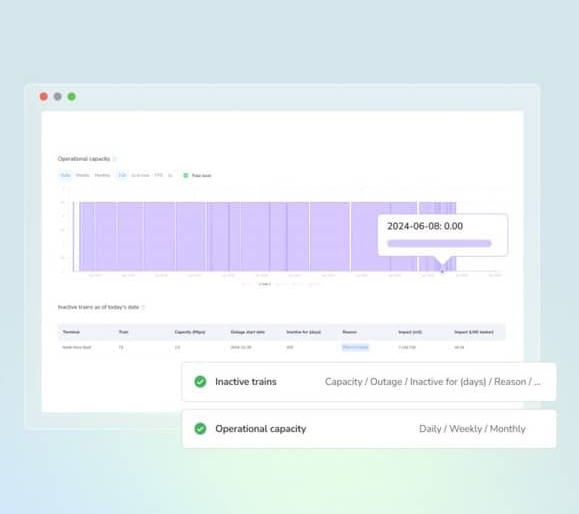Click the info icon next to Inactive trains heading
Viewport: 579px width, 514px height.
tap(144, 307)
